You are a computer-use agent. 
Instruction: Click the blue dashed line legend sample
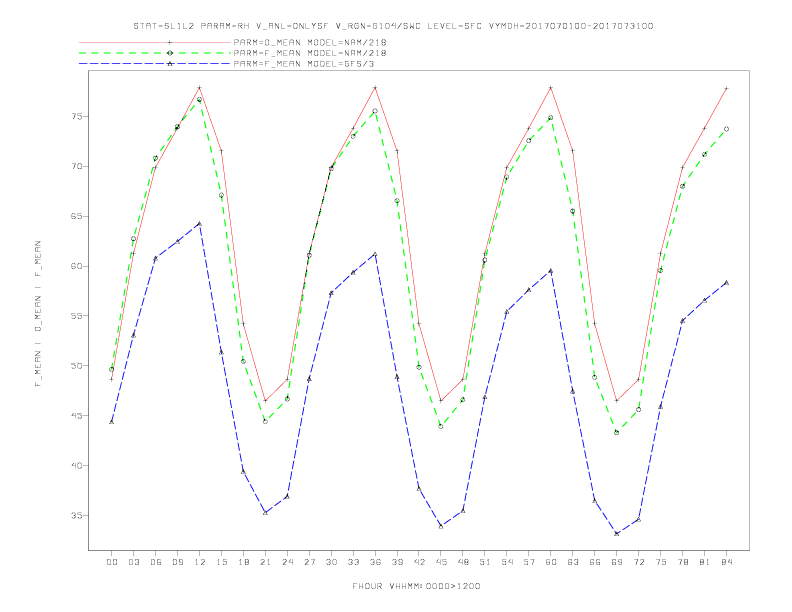coord(155,64)
